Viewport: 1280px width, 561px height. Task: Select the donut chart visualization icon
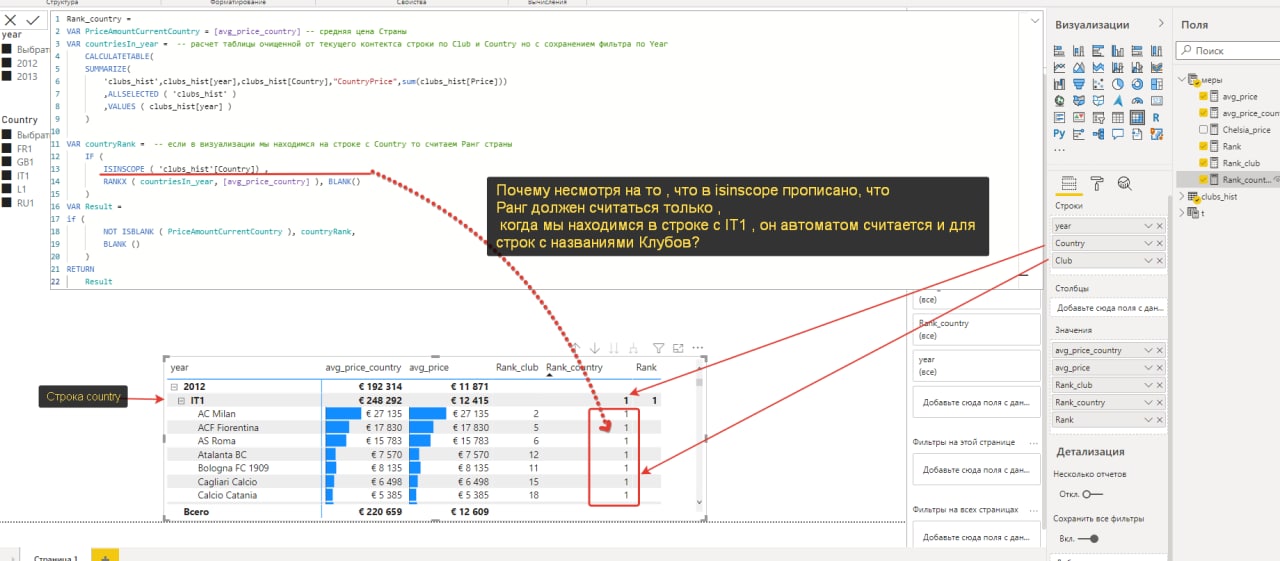(1138, 84)
